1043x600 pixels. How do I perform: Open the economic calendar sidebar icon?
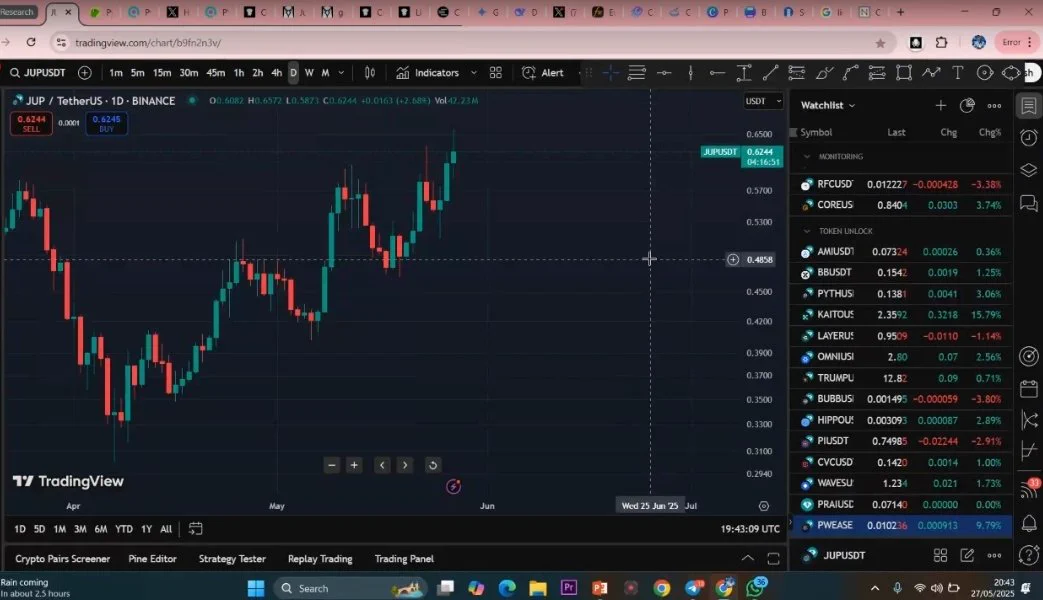click(x=1028, y=388)
